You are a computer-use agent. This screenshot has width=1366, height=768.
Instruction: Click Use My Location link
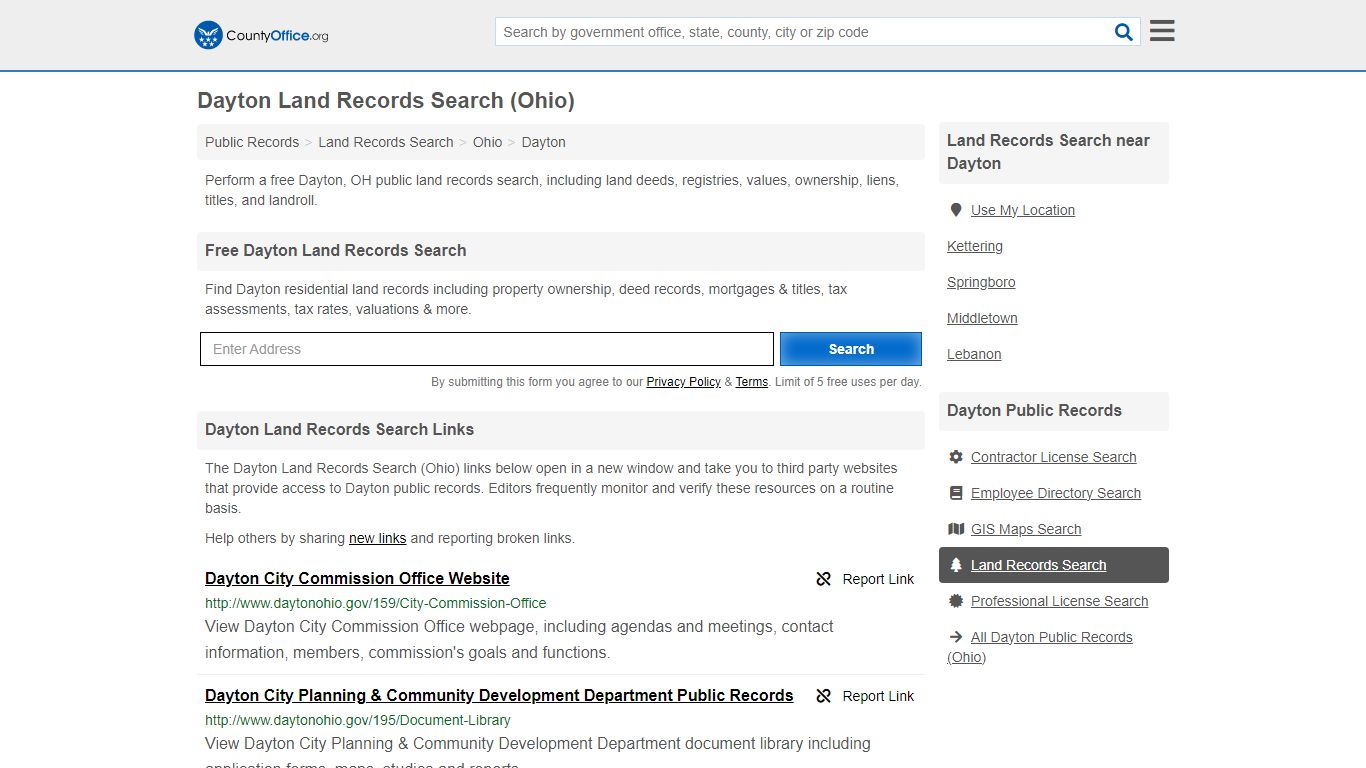pyautogui.click(x=1023, y=210)
